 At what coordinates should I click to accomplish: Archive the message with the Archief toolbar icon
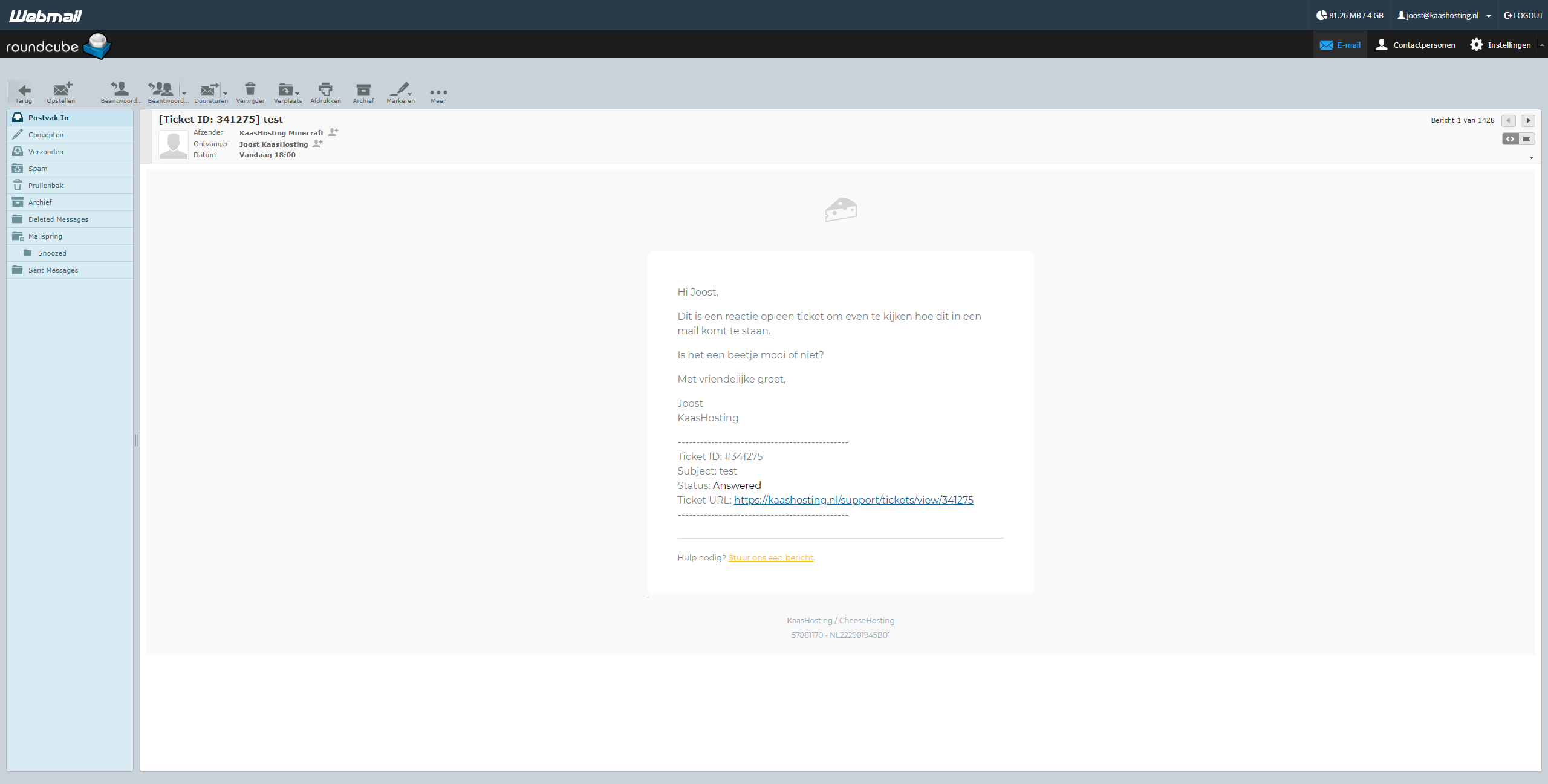pyautogui.click(x=363, y=89)
